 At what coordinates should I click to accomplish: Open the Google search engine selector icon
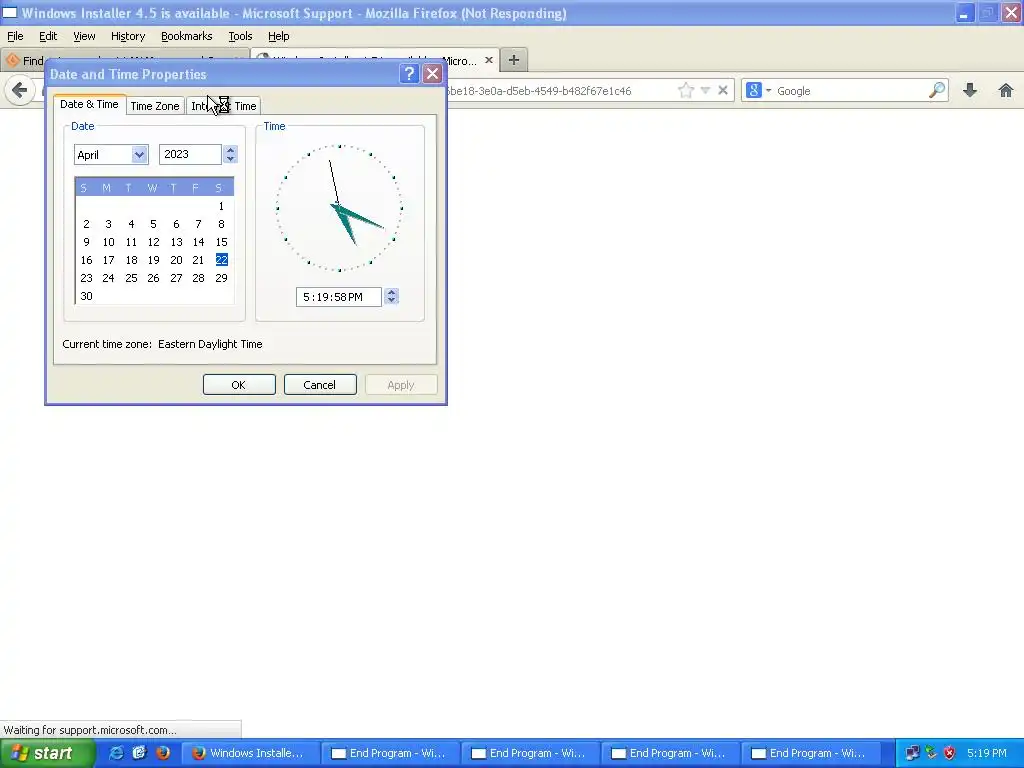754,90
